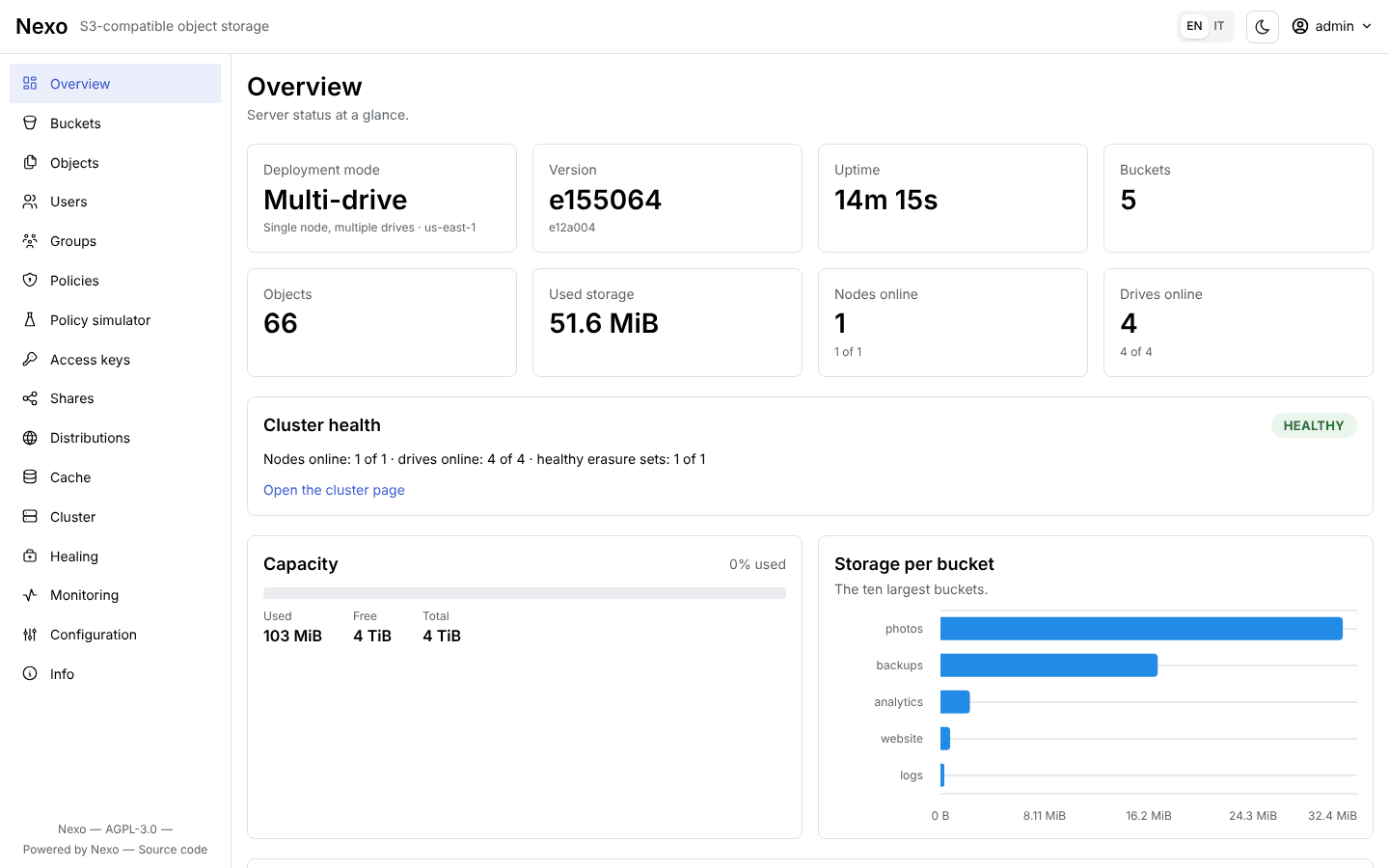Open Configuration from the sidebar
The height and width of the screenshot is (868, 1389).
click(115, 635)
